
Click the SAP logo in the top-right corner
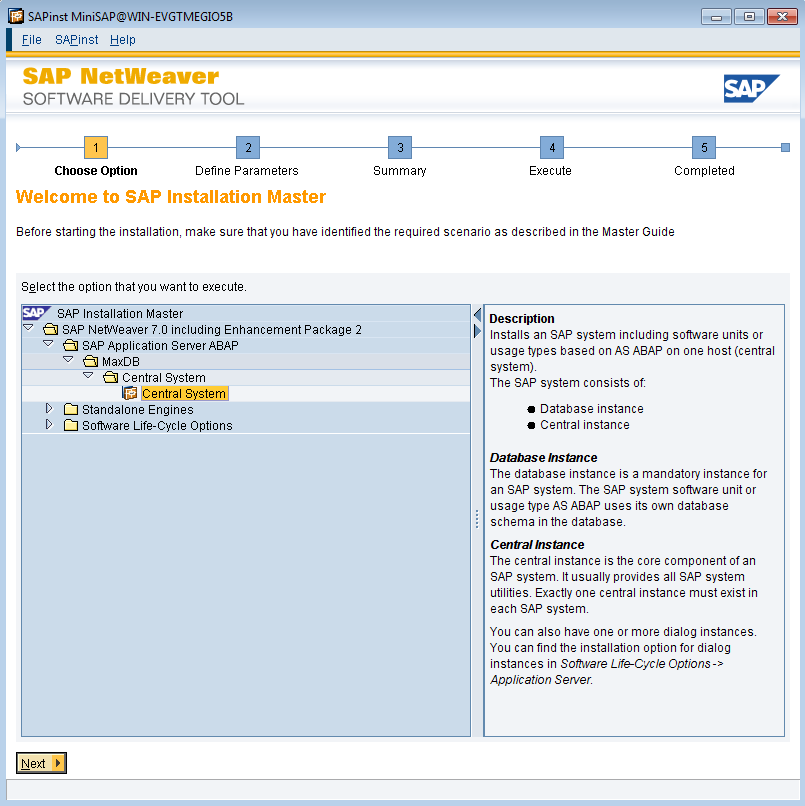pos(752,88)
